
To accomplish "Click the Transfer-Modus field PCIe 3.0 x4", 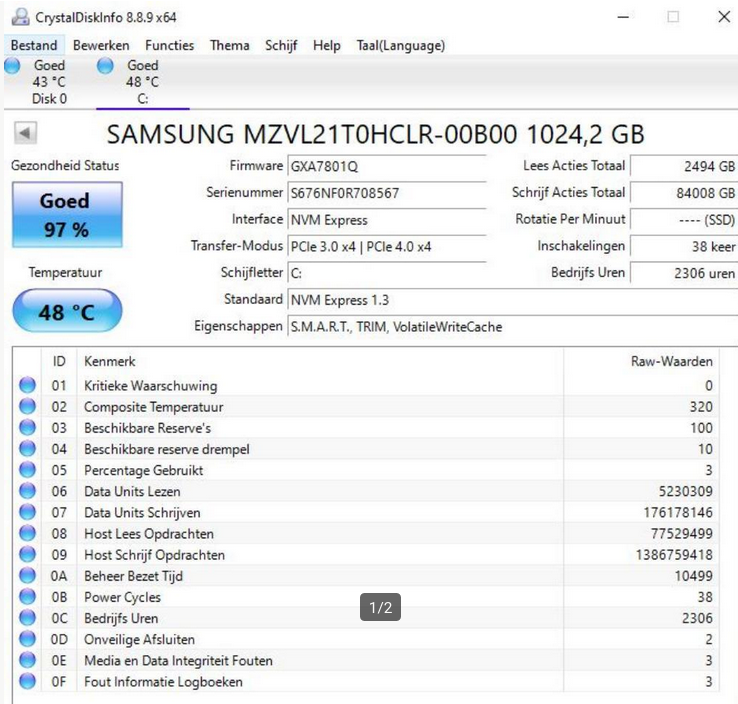I will [x=387, y=247].
